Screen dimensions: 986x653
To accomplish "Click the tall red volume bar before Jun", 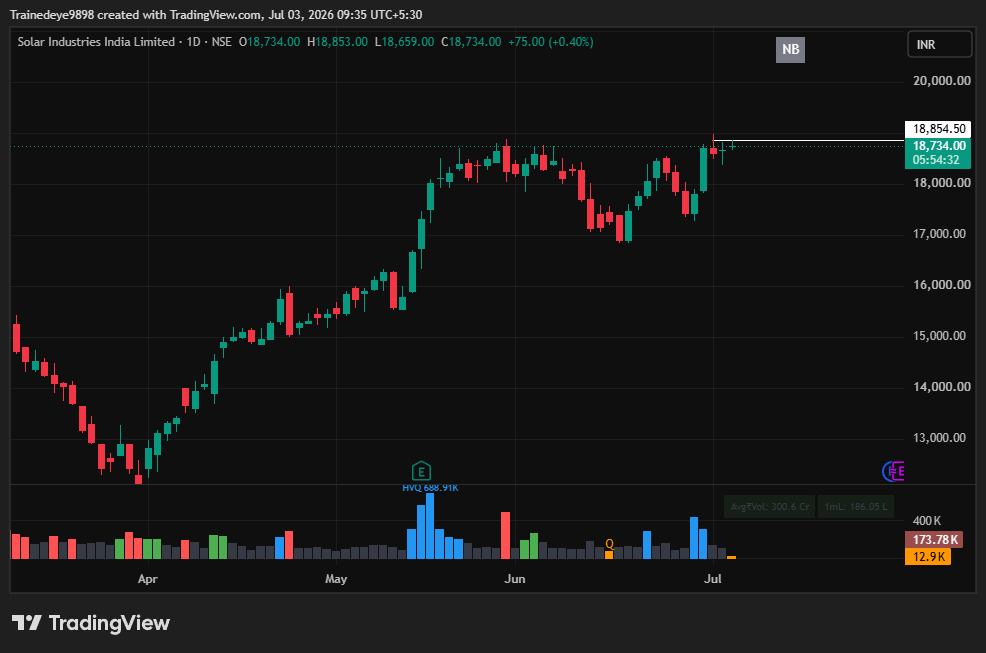I will (506, 535).
